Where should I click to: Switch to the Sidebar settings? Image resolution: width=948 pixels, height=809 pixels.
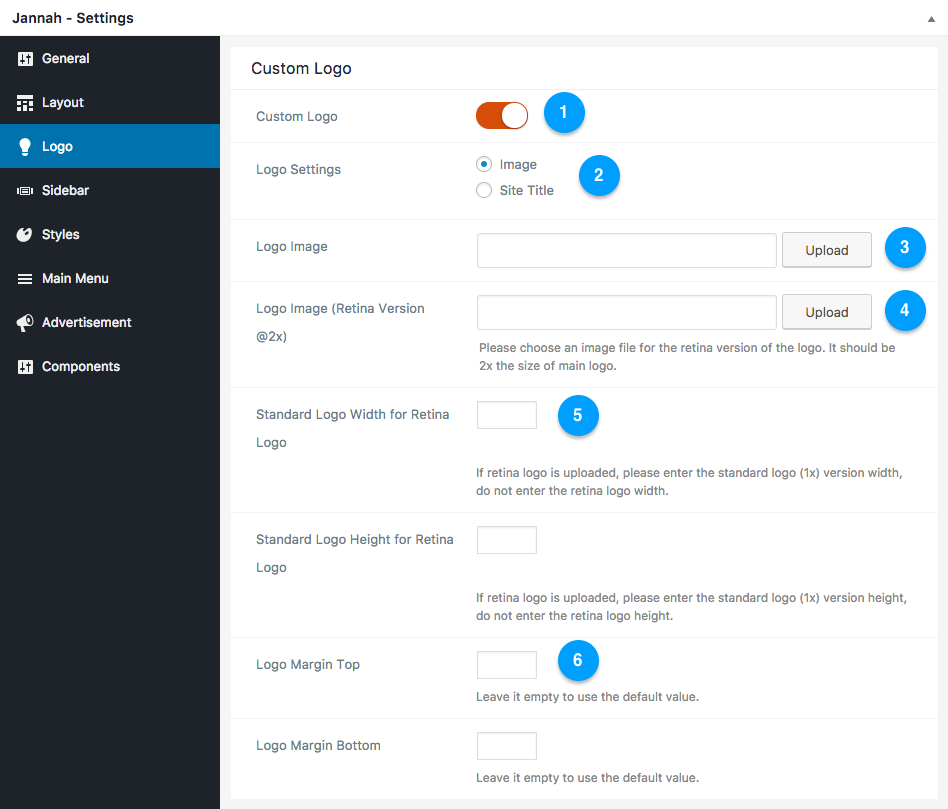[x=110, y=190]
